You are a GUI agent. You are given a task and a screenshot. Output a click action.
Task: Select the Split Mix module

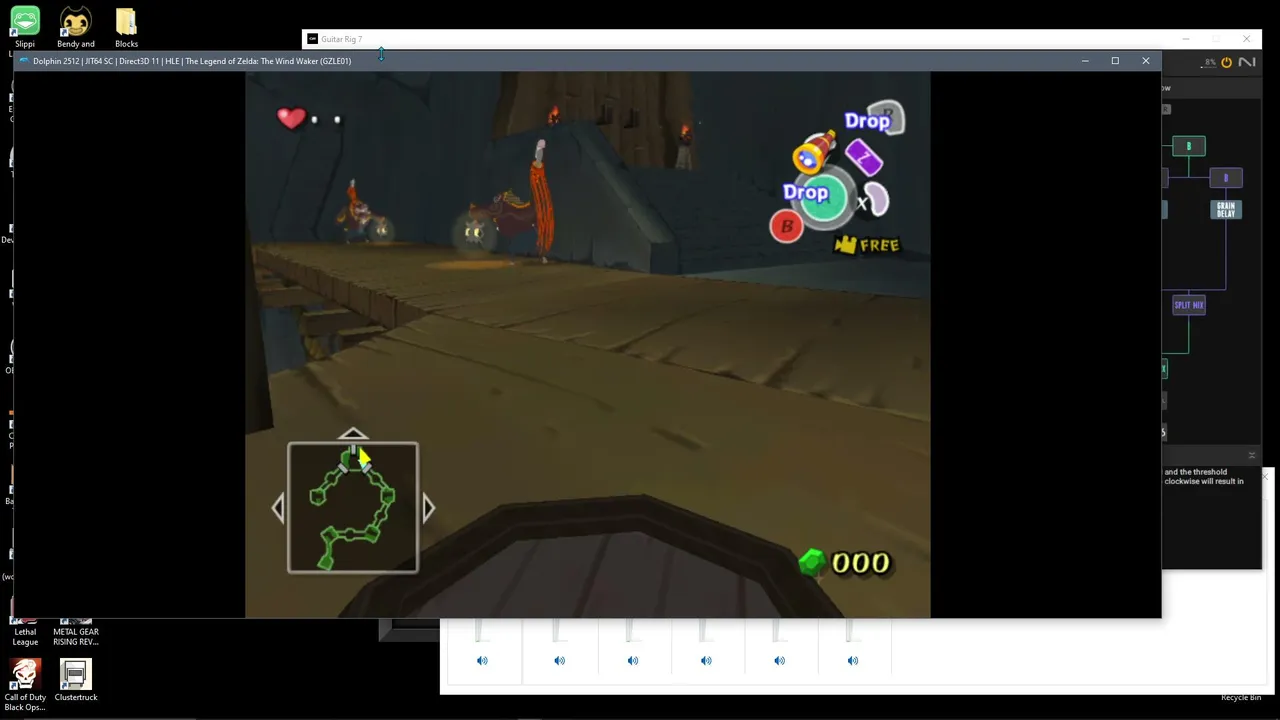click(x=1189, y=305)
